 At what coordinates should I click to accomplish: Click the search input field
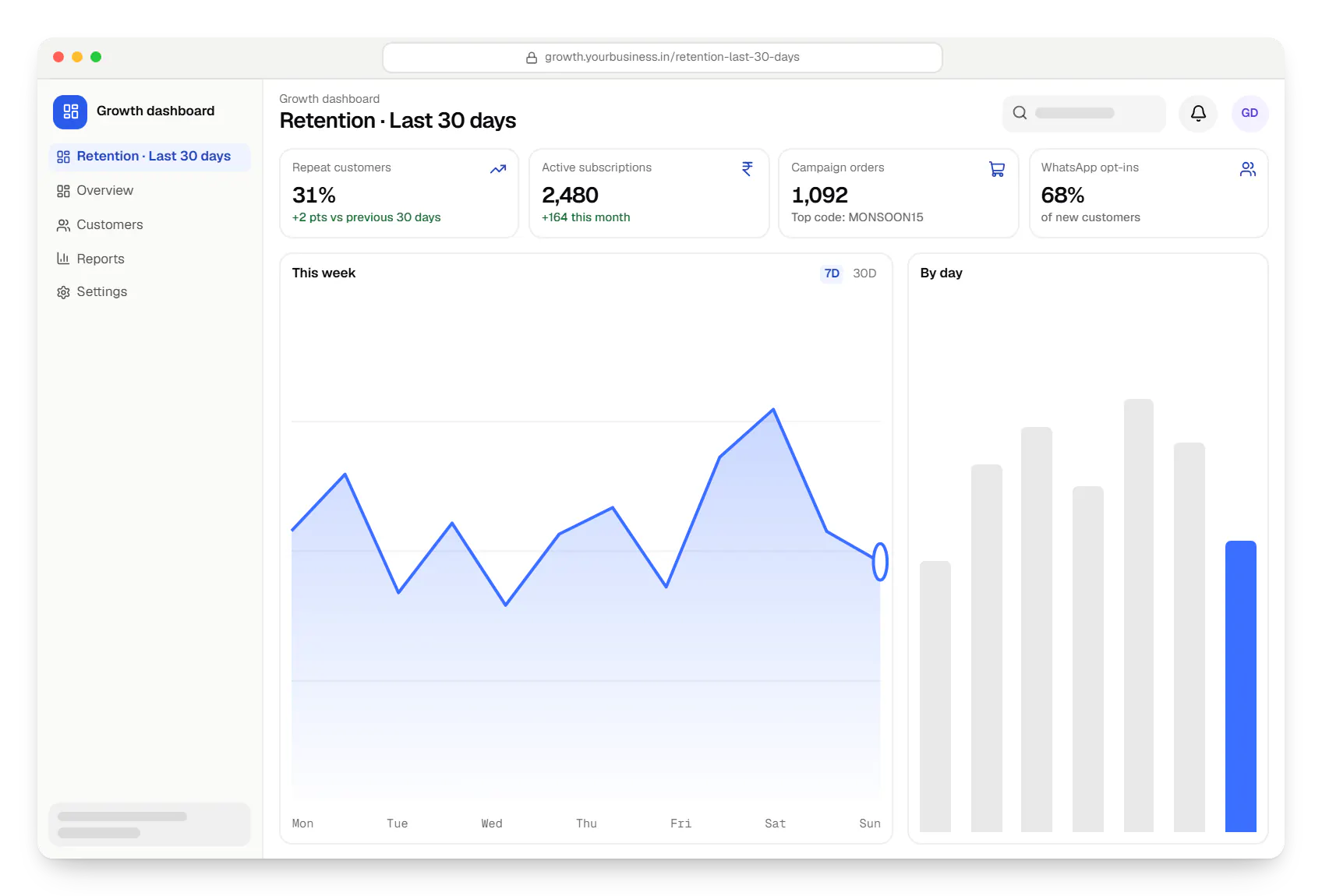1083,113
